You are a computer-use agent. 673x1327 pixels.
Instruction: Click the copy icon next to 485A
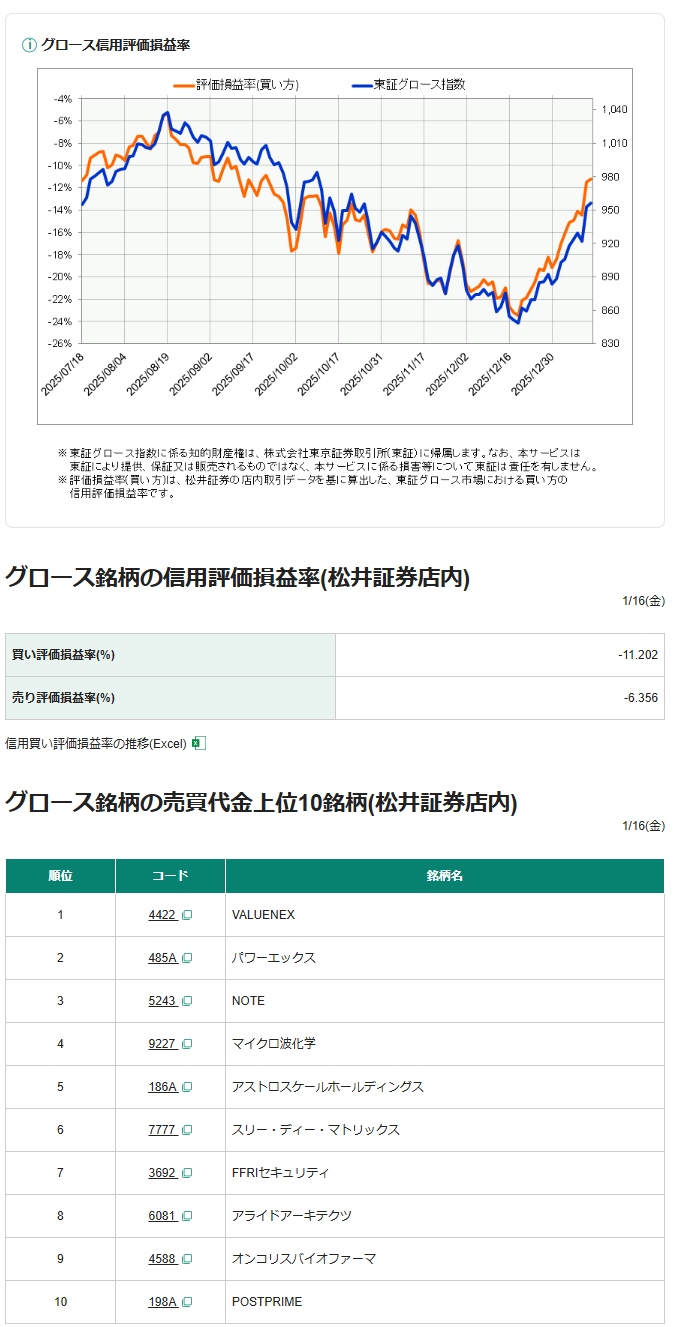tap(187, 958)
